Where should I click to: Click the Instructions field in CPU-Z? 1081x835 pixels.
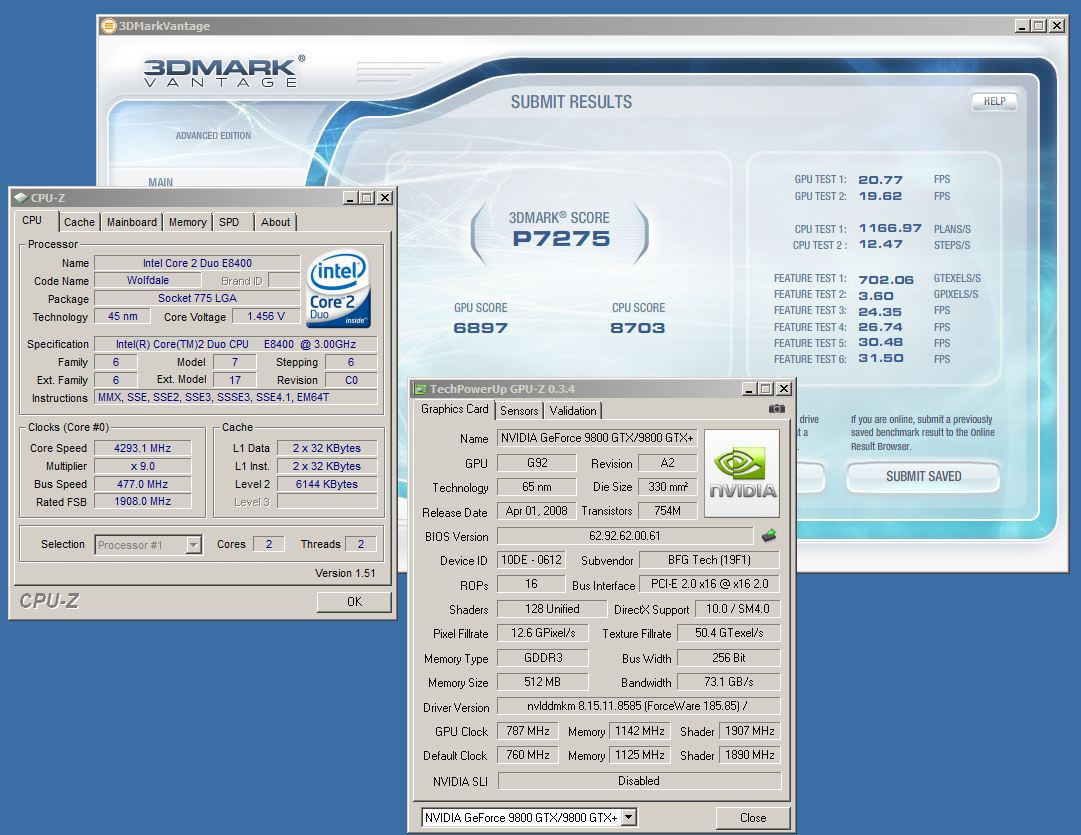point(235,397)
